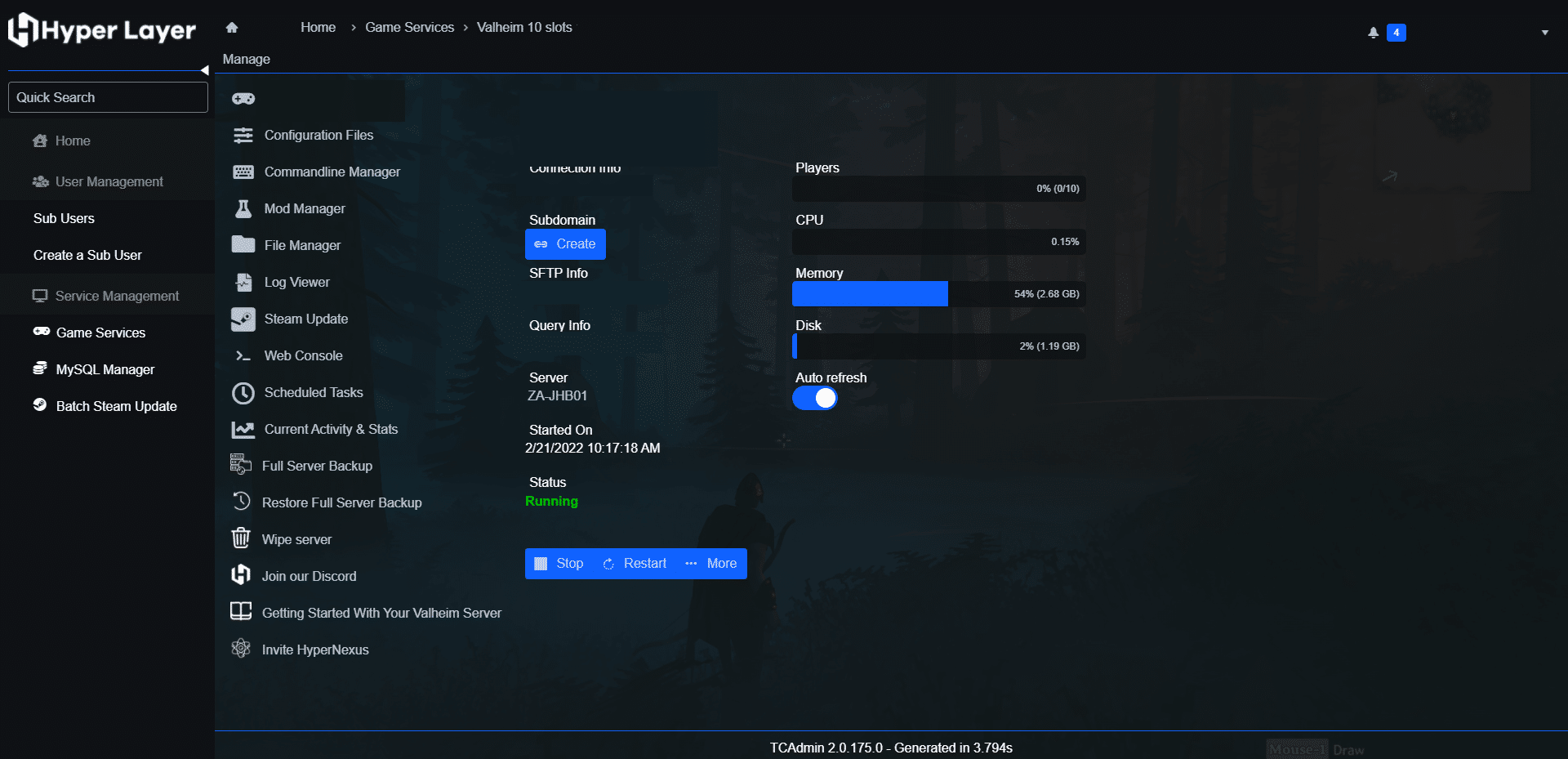Open Sub Users in the sidebar
The width and height of the screenshot is (1568, 759).
(x=64, y=219)
